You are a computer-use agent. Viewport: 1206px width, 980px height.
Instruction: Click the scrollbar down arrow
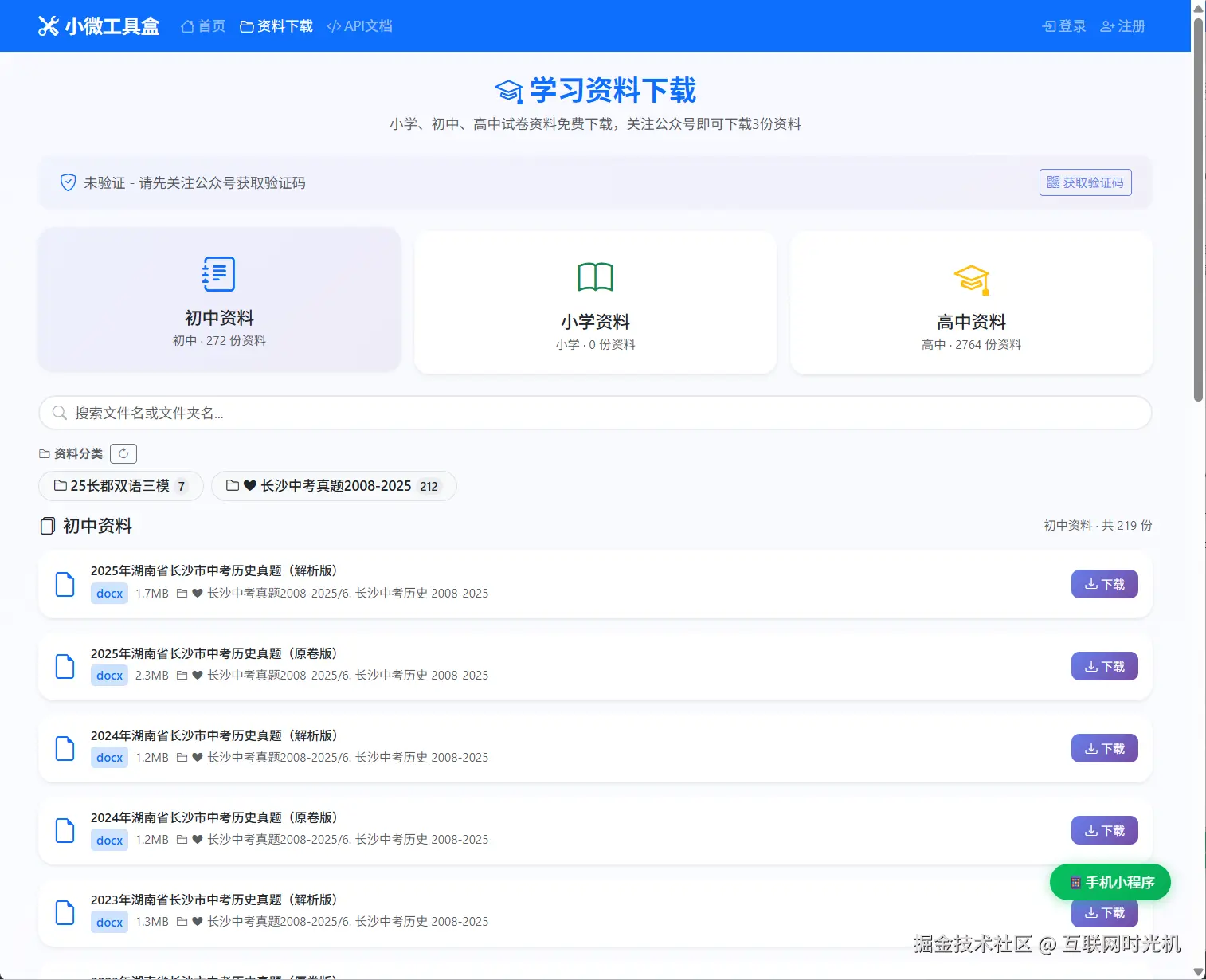pos(1198,972)
